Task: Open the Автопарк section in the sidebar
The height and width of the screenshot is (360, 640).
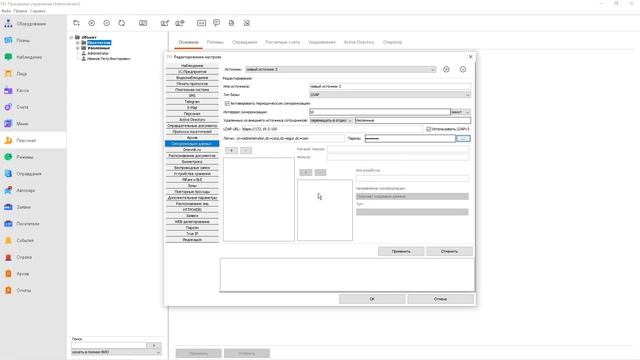Action: [26, 190]
